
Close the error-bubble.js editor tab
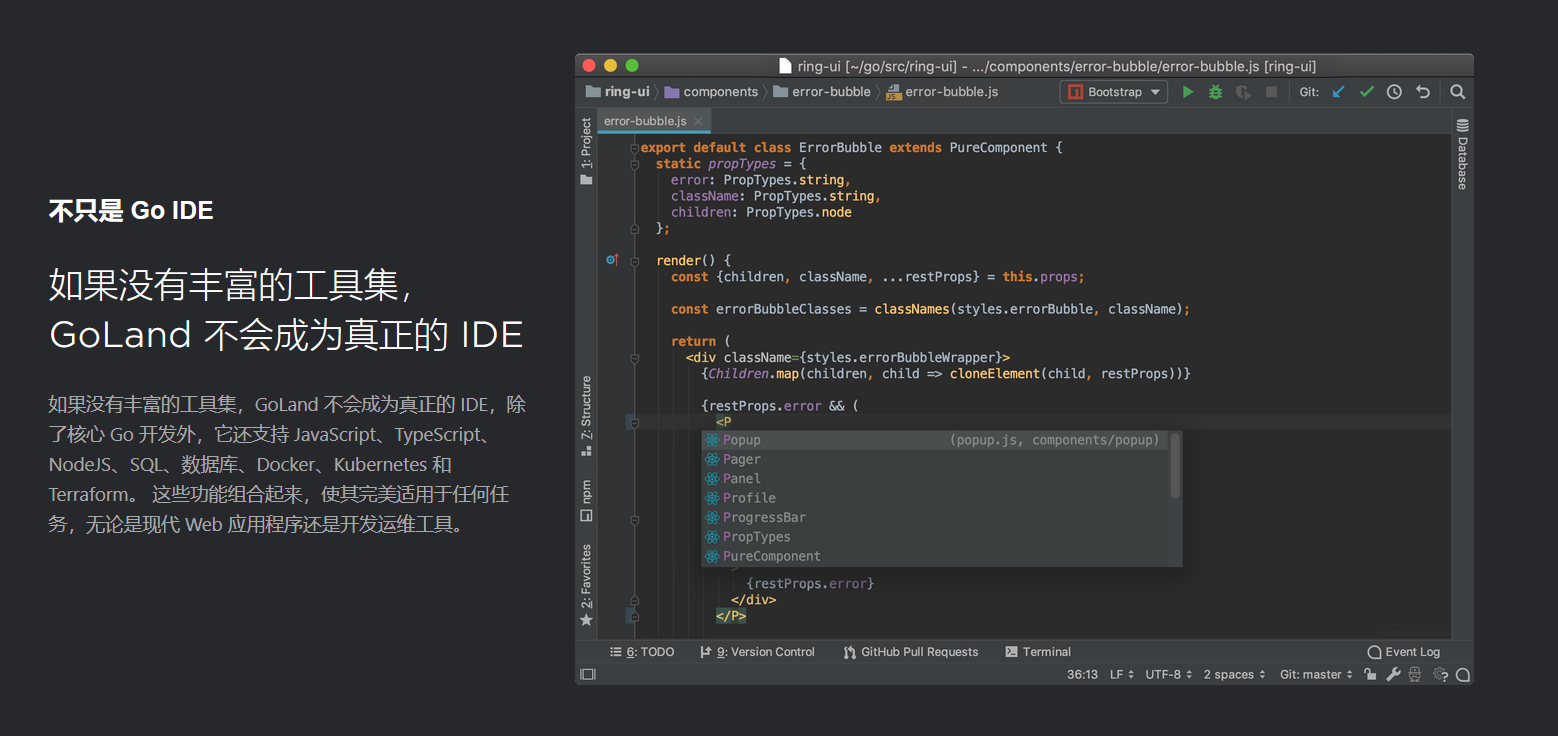(698, 121)
